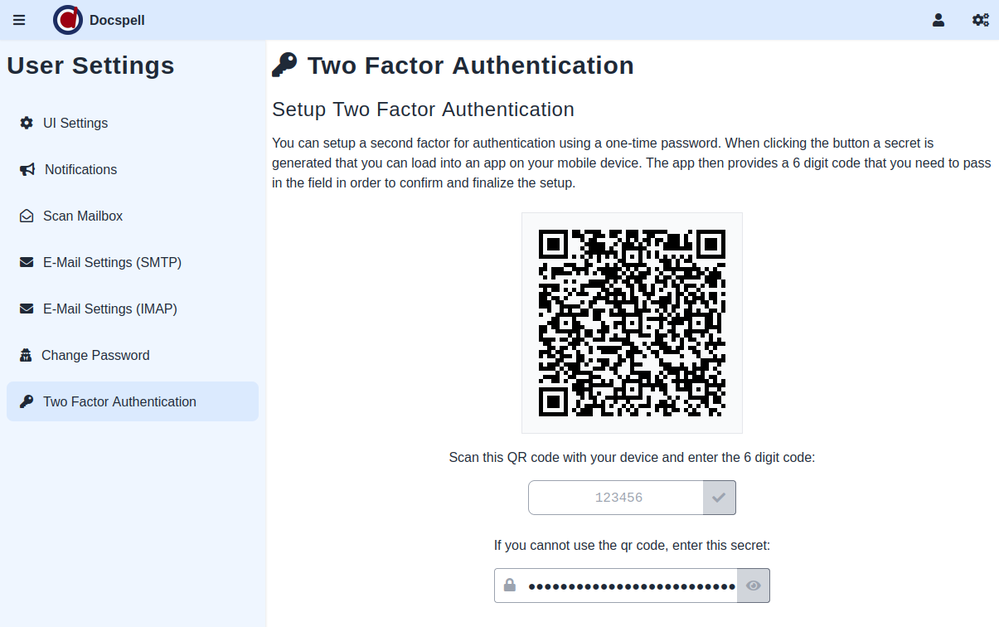The image size is (999, 627).
Task: Click the Docspell title link
Action: click(117, 20)
